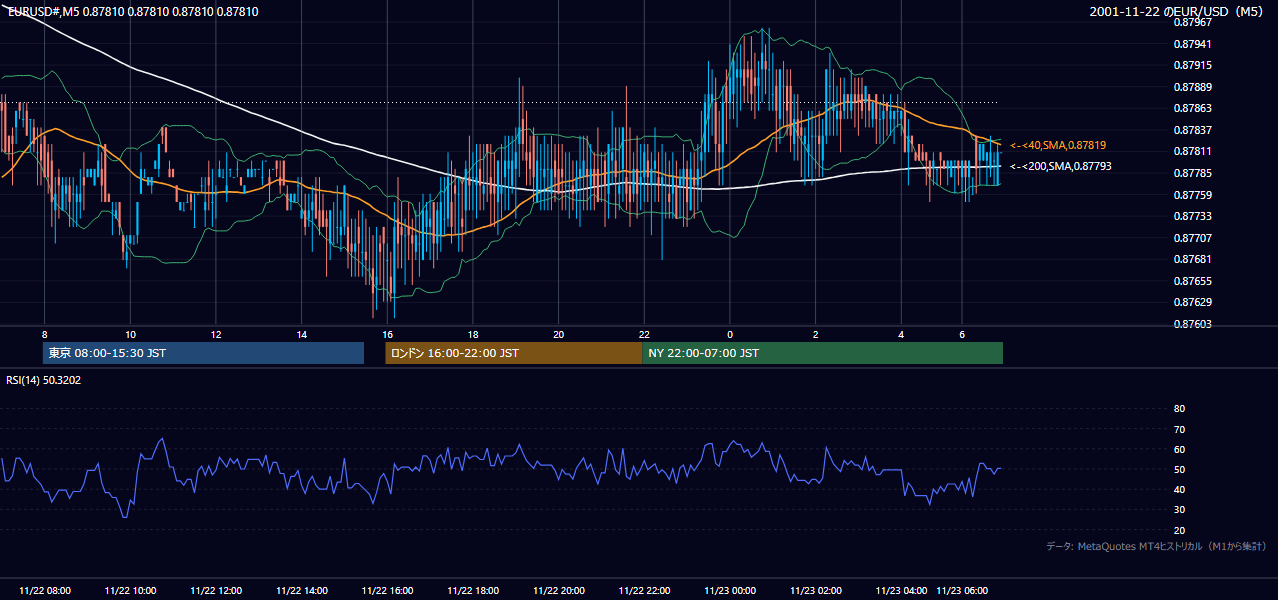Click price axis value 0.87863
1278x600 pixels.
tap(1191, 108)
